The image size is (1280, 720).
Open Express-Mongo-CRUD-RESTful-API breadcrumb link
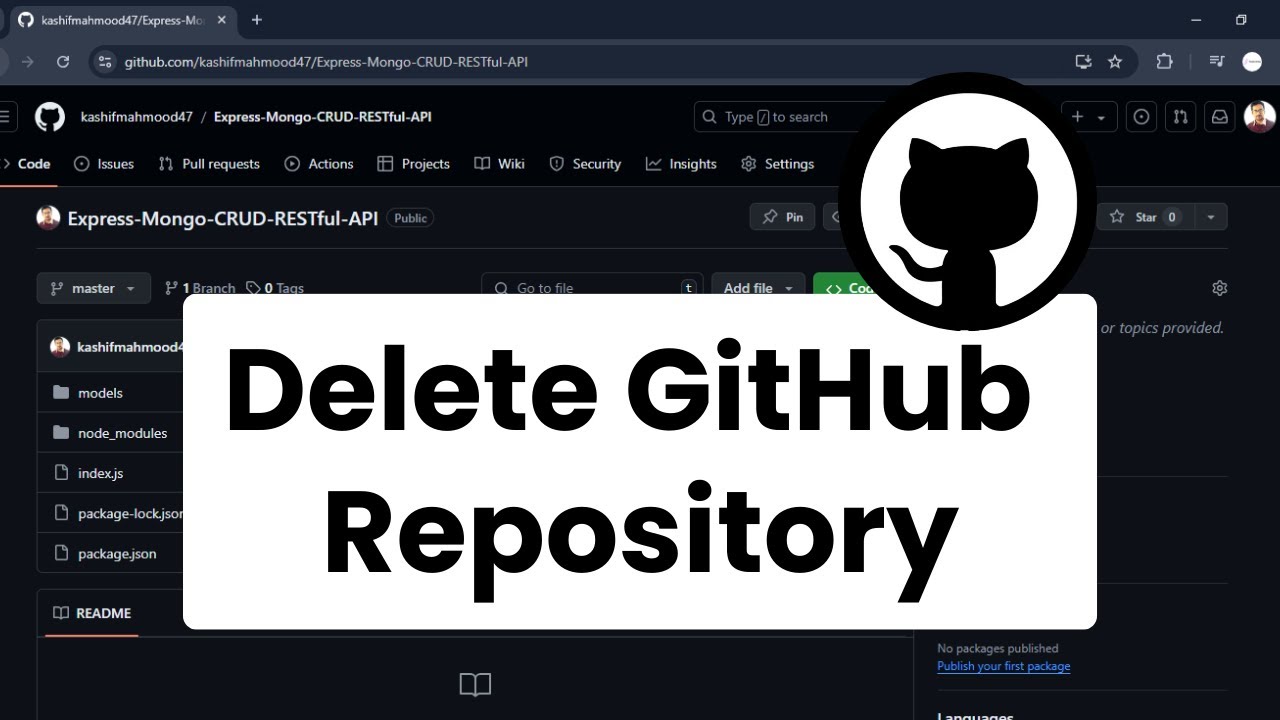coord(323,117)
